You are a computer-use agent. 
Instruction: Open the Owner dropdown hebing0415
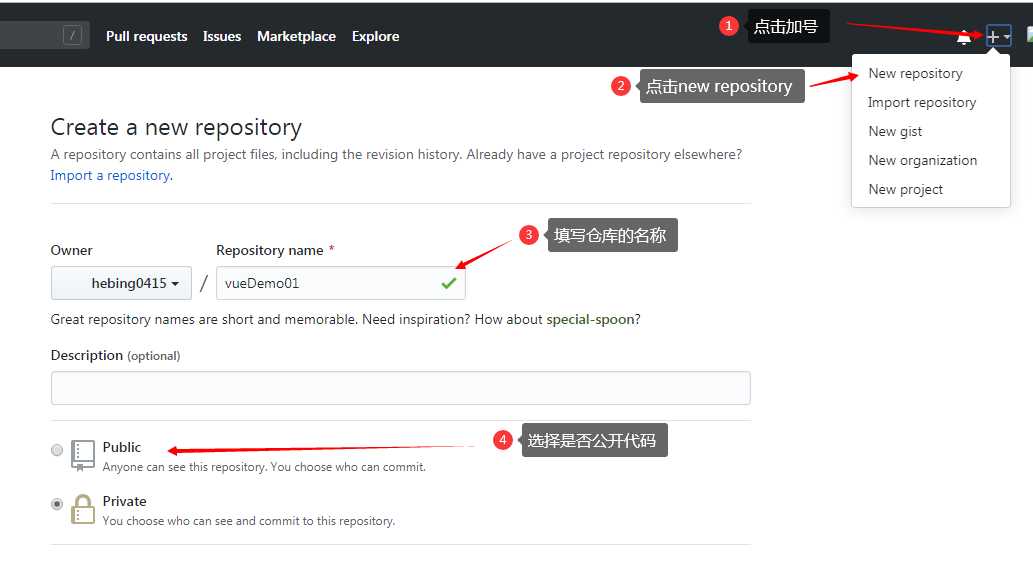pyautogui.click(x=121, y=283)
